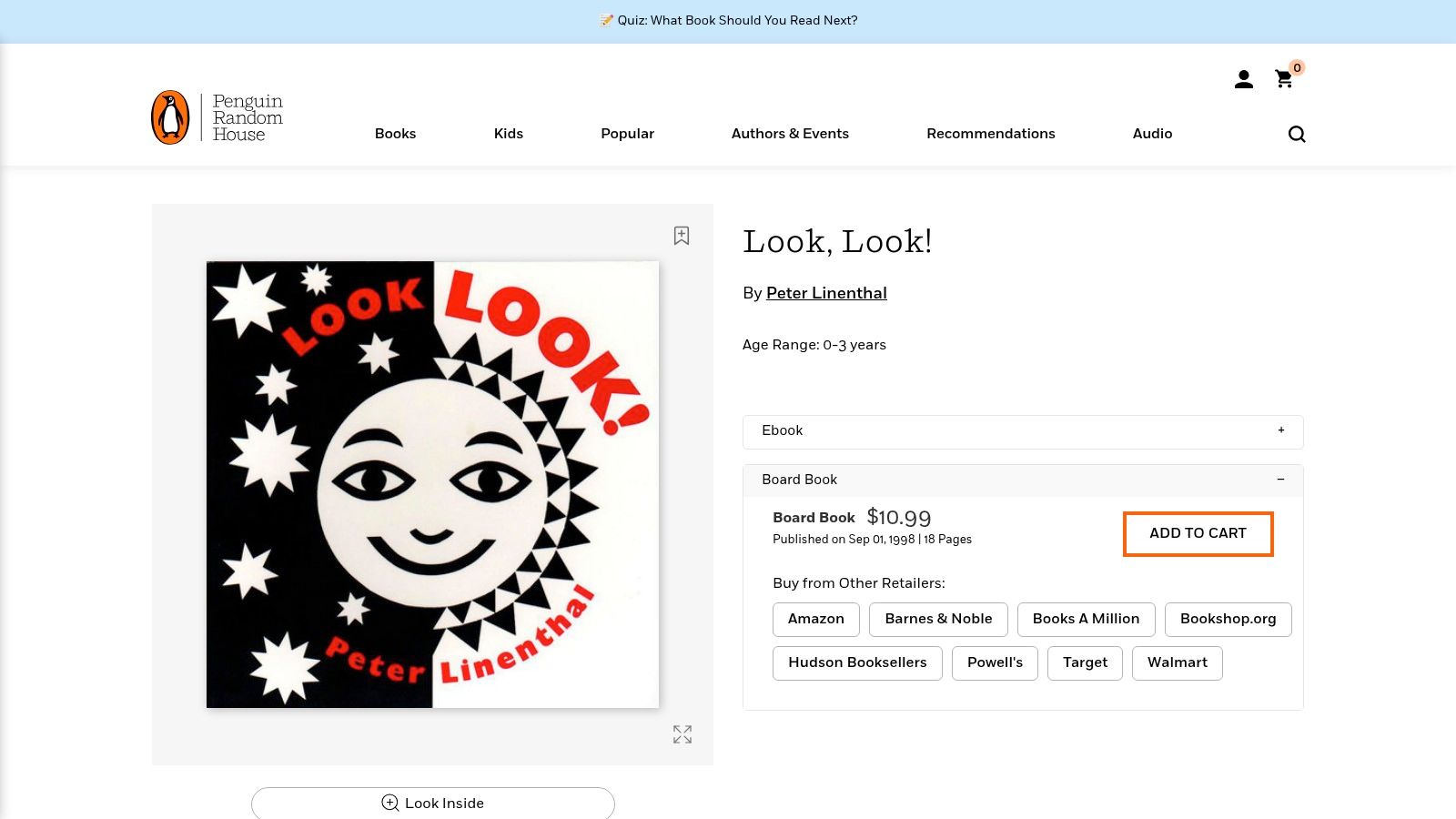Click the search magnifier icon
The height and width of the screenshot is (819, 1456).
click(1297, 135)
